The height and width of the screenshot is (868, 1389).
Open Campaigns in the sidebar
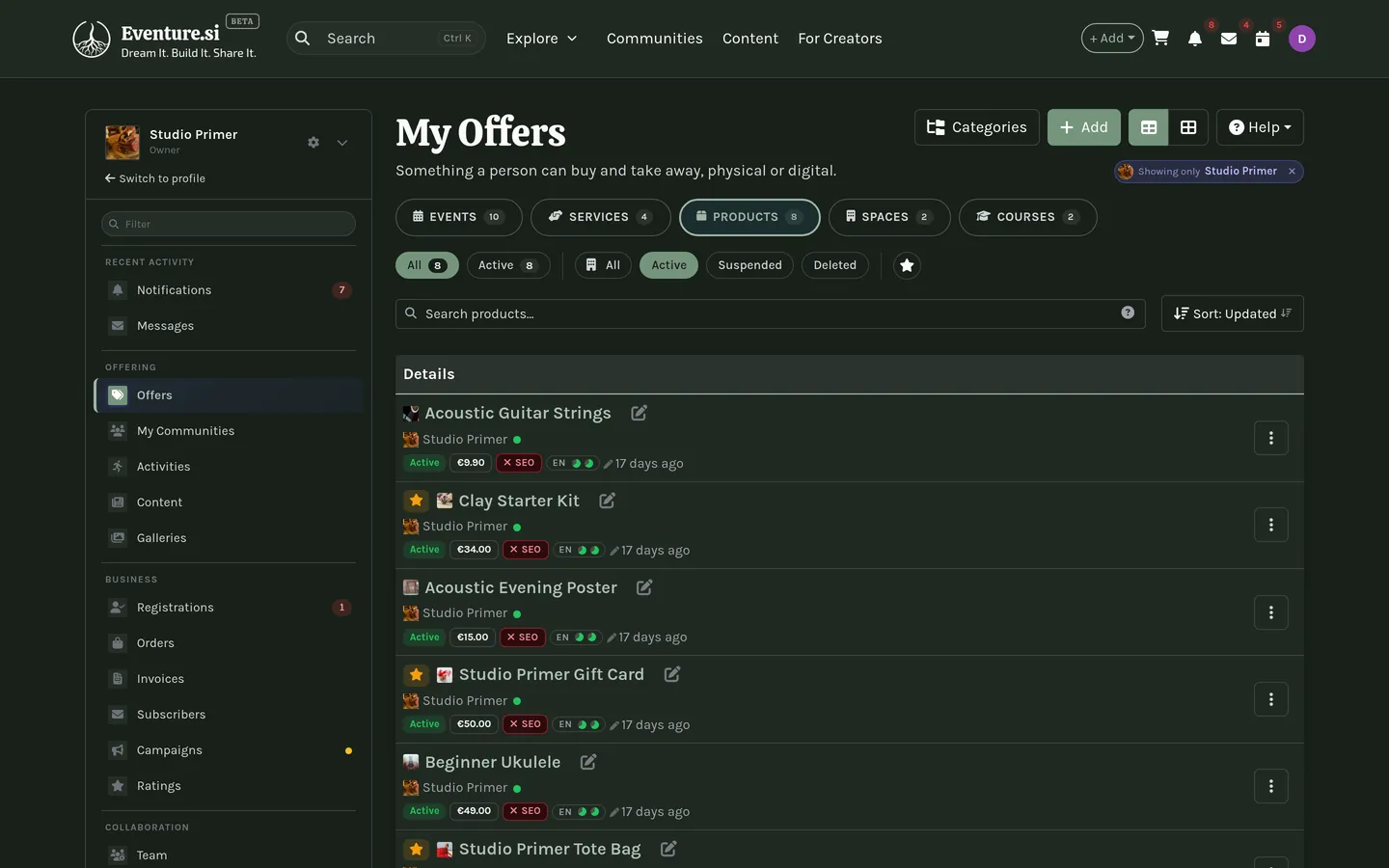point(229,750)
